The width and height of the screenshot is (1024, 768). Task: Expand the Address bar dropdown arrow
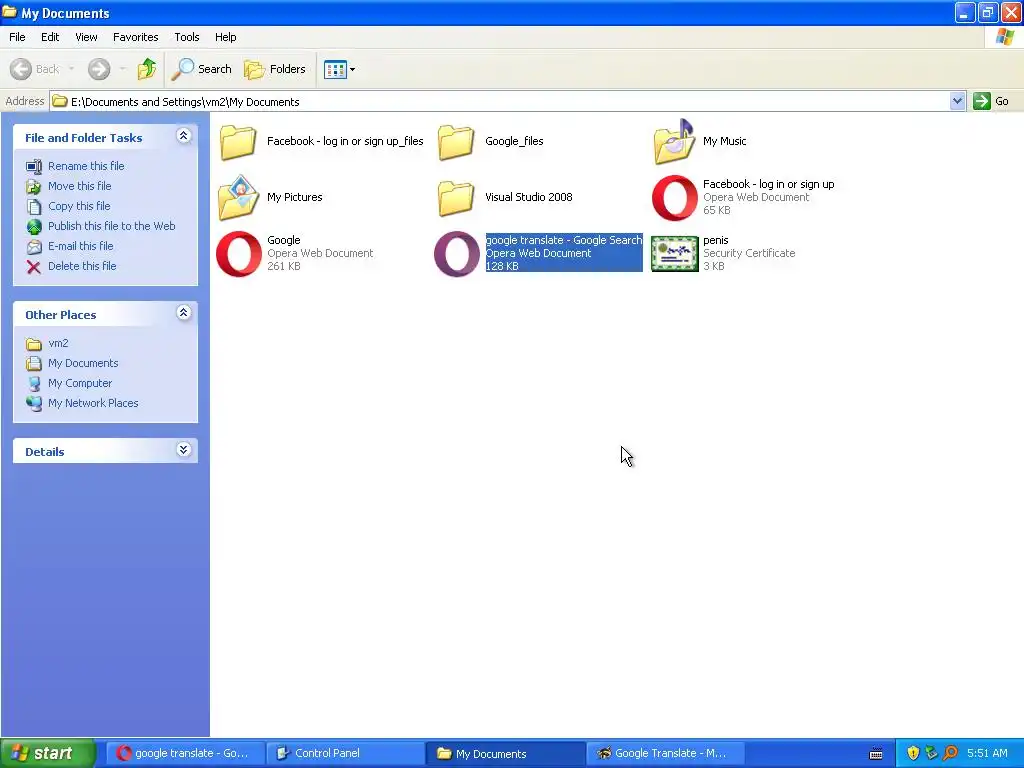(957, 101)
